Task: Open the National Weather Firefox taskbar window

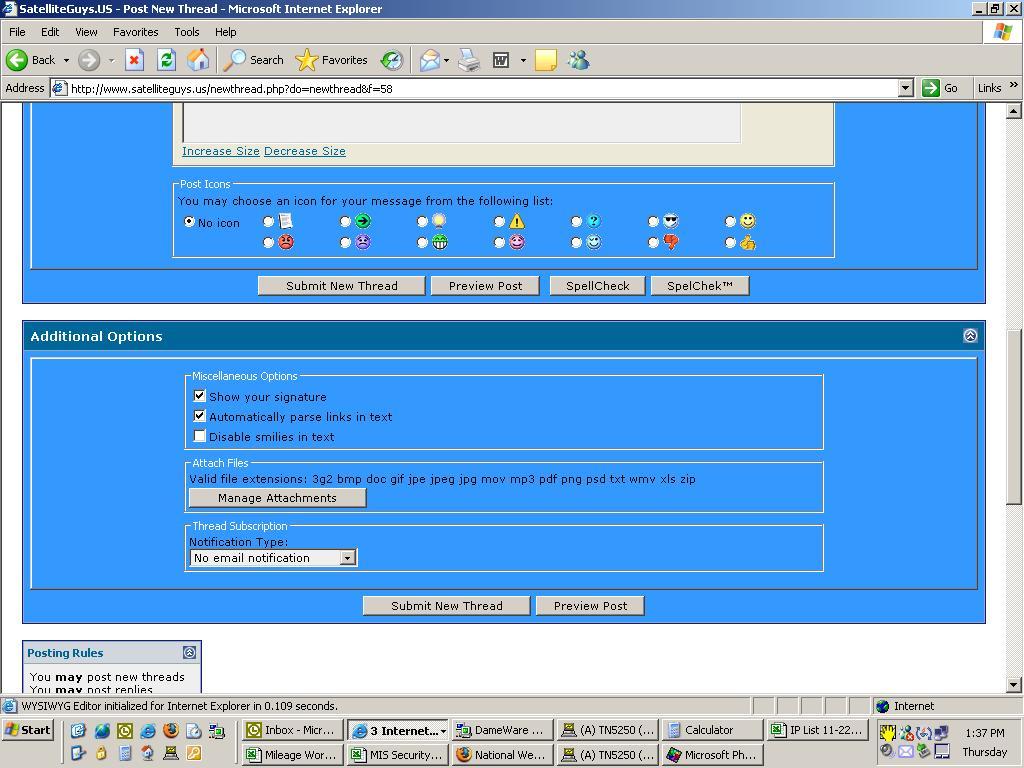Action: click(x=502, y=755)
